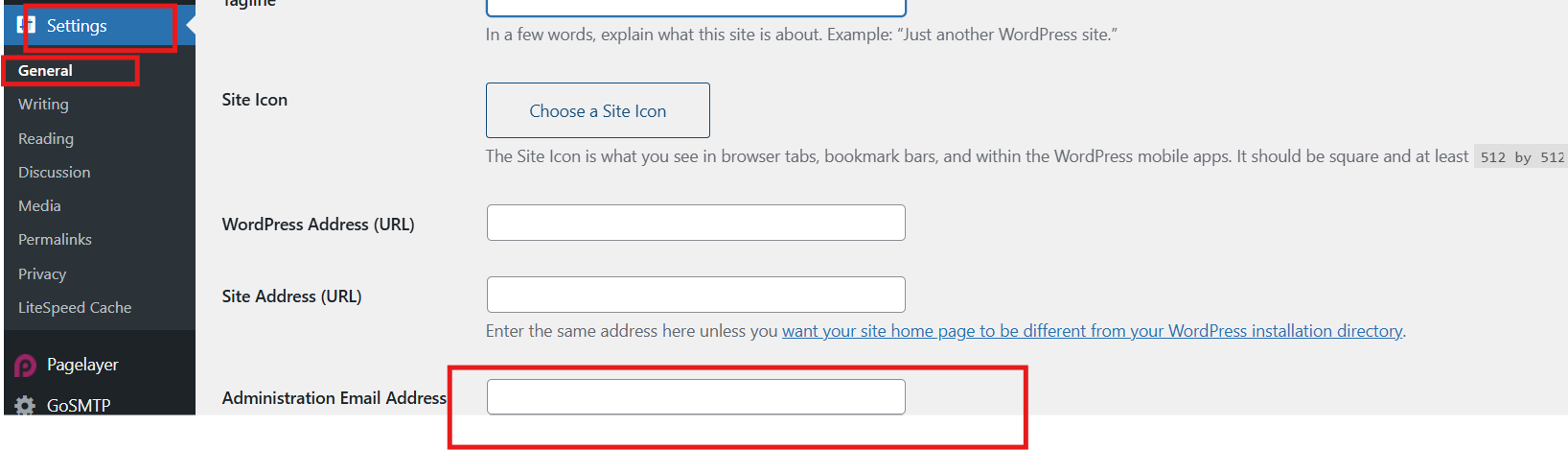Click the Site Icon row label
The height and width of the screenshot is (450, 1568).
(x=254, y=100)
